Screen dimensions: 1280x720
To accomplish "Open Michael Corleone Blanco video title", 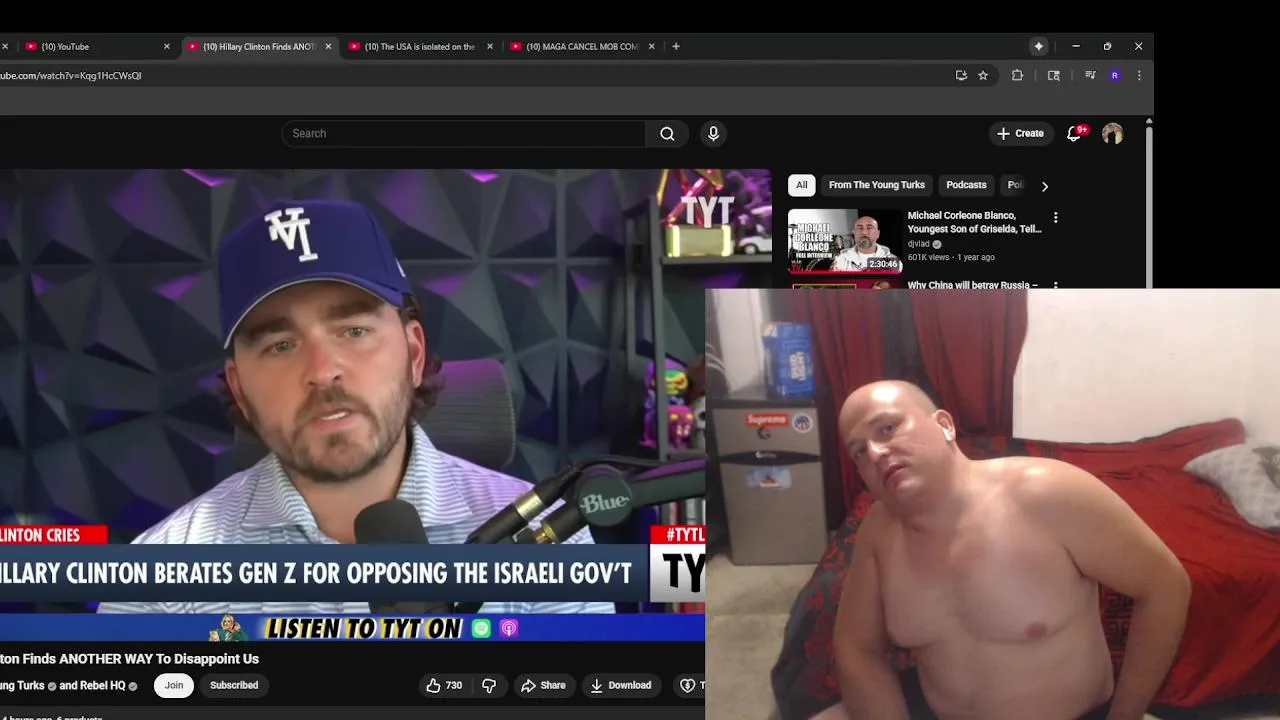I will (974, 222).
